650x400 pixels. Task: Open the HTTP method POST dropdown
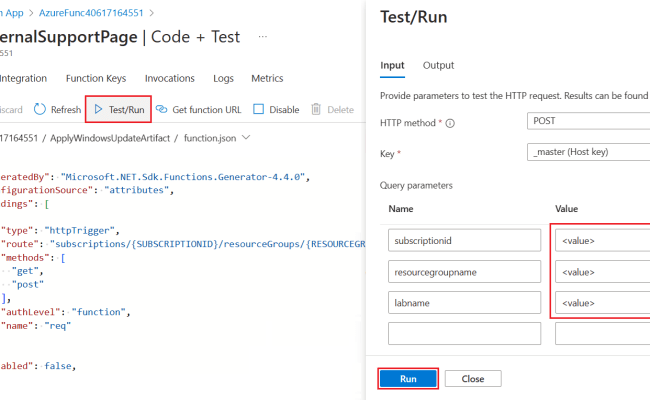click(588, 121)
